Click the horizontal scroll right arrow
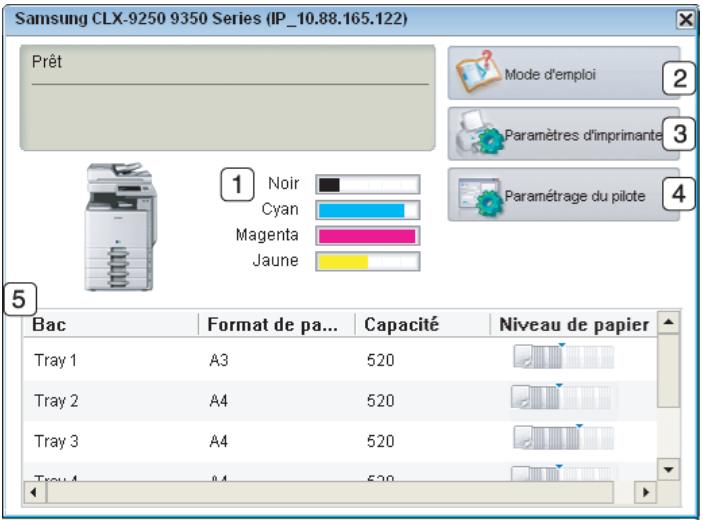The image size is (703, 520). click(646, 492)
